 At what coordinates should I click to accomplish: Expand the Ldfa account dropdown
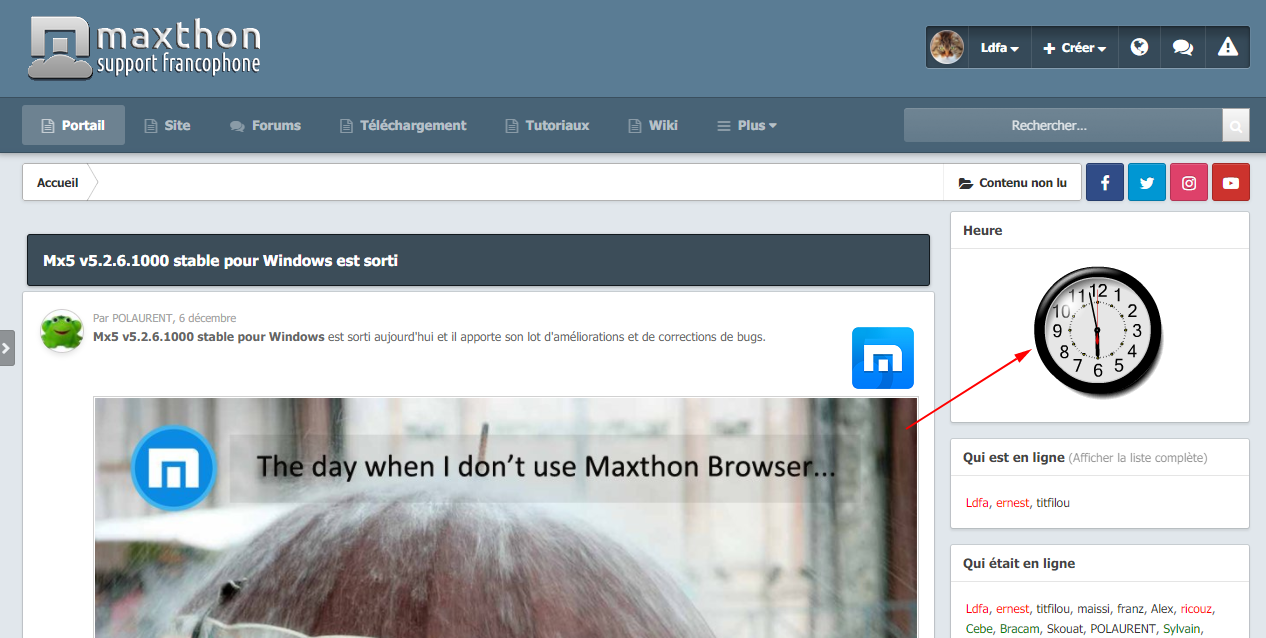coord(999,47)
